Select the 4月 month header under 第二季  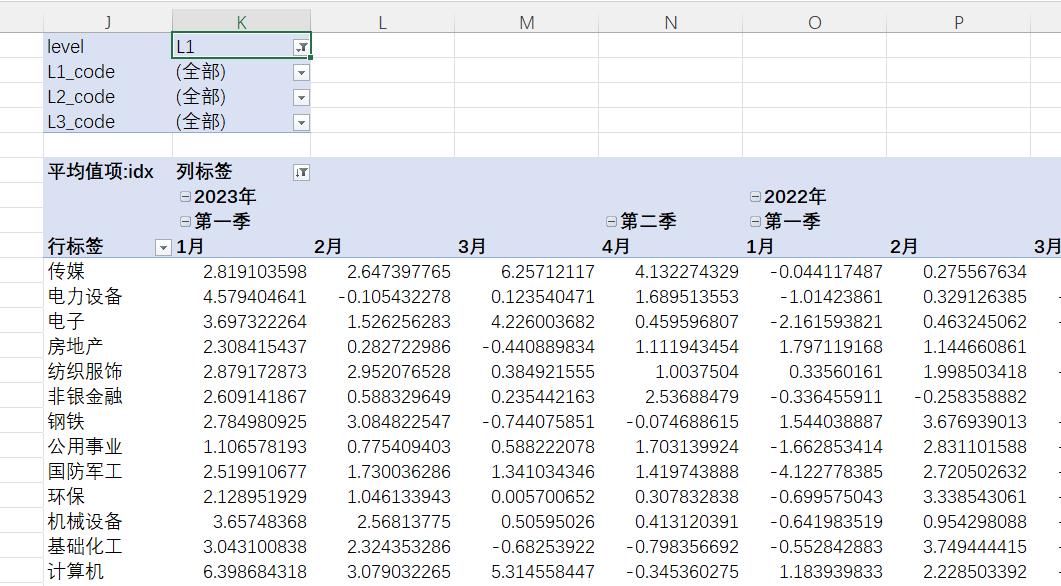click(671, 246)
